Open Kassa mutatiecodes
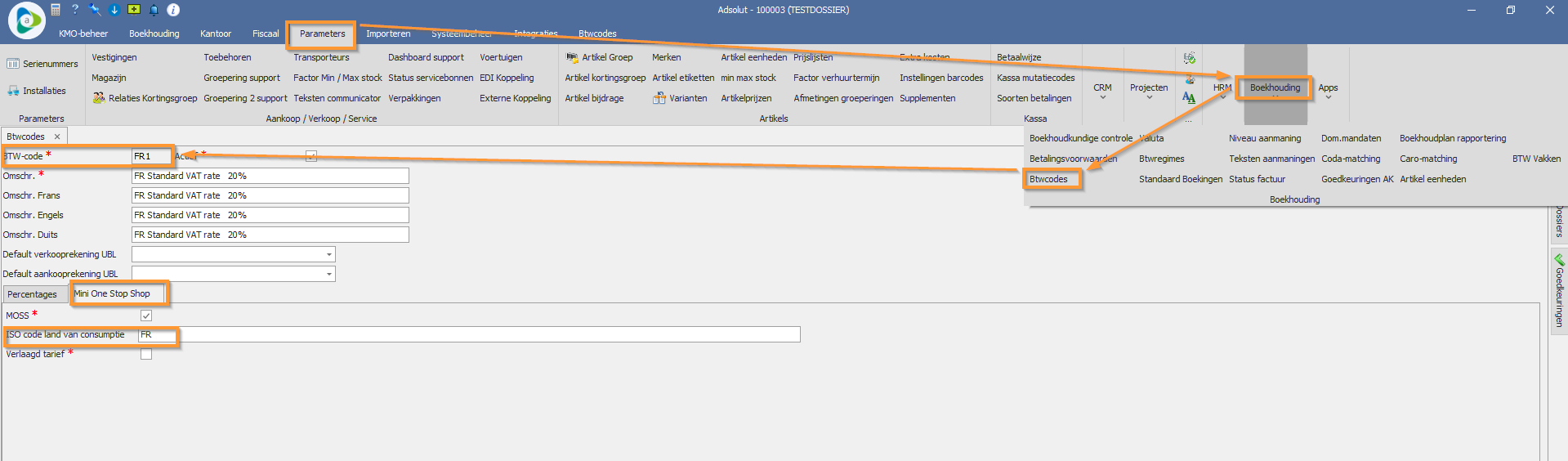This screenshot has width=1568, height=461. [1035, 78]
